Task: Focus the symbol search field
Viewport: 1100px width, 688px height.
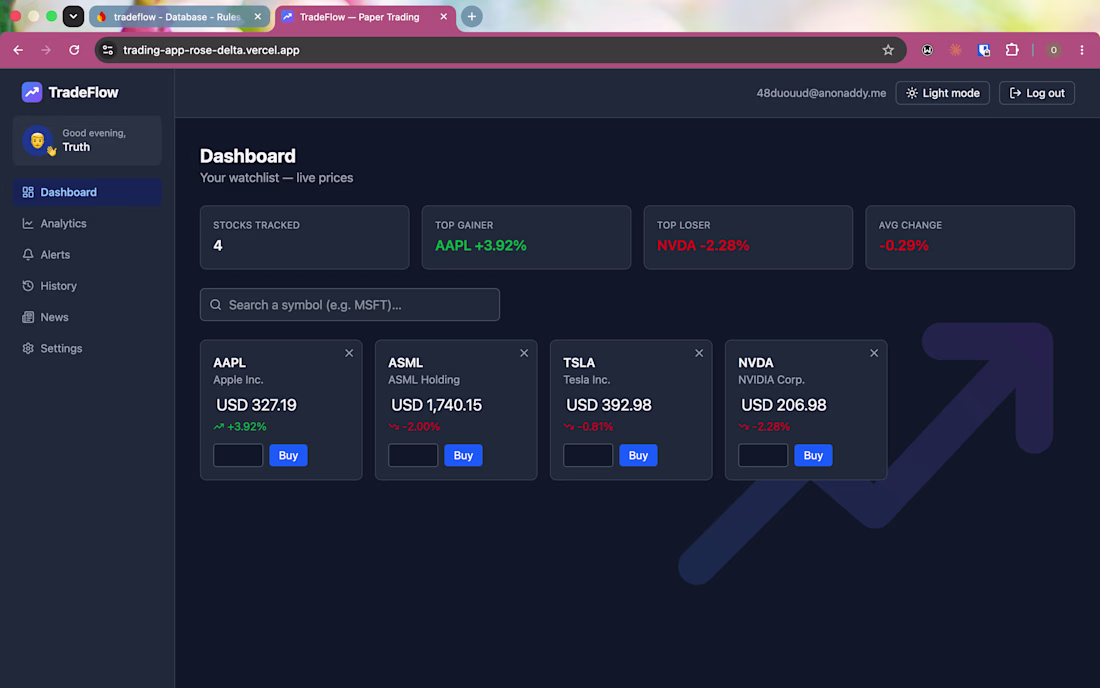Action: click(349, 304)
